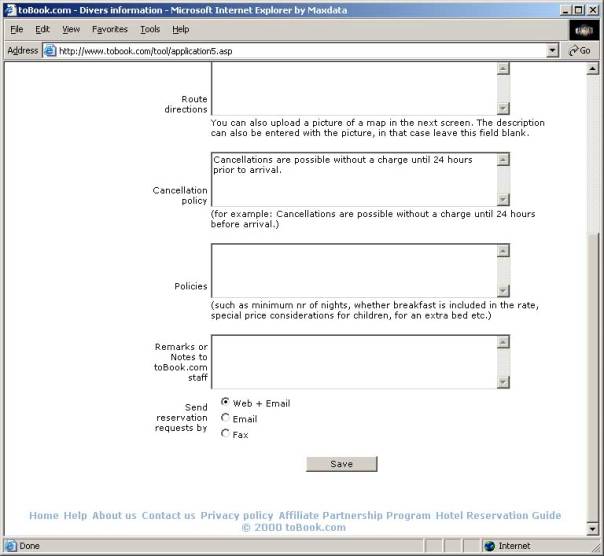Click scroll-down arrow in Cancellation policy box
Screen dimensions: 604x556
[x=503, y=199]
